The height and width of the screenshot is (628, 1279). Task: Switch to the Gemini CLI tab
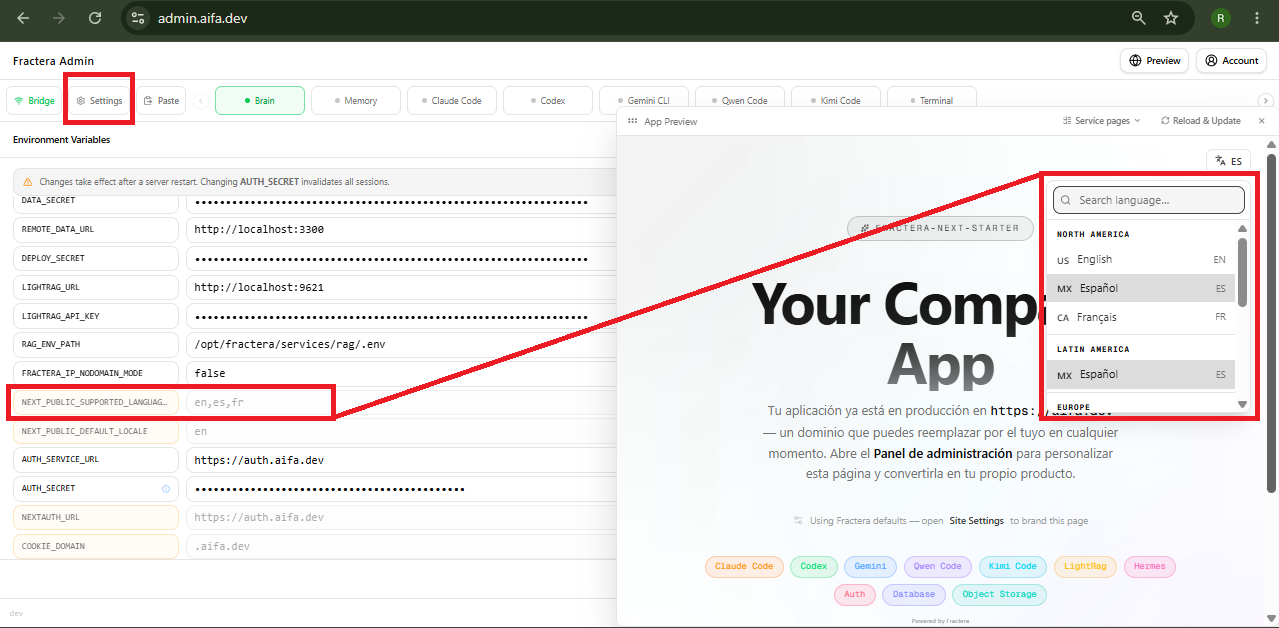pos(644,98)
